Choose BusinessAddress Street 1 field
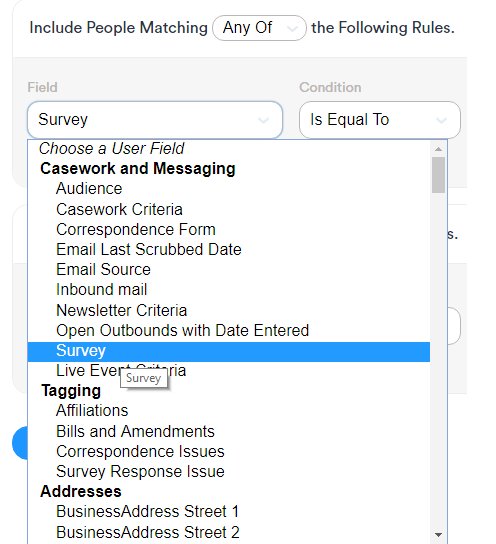Image resolution: width=496 pixels, height=544 pixels. click(x=229, y=512)
